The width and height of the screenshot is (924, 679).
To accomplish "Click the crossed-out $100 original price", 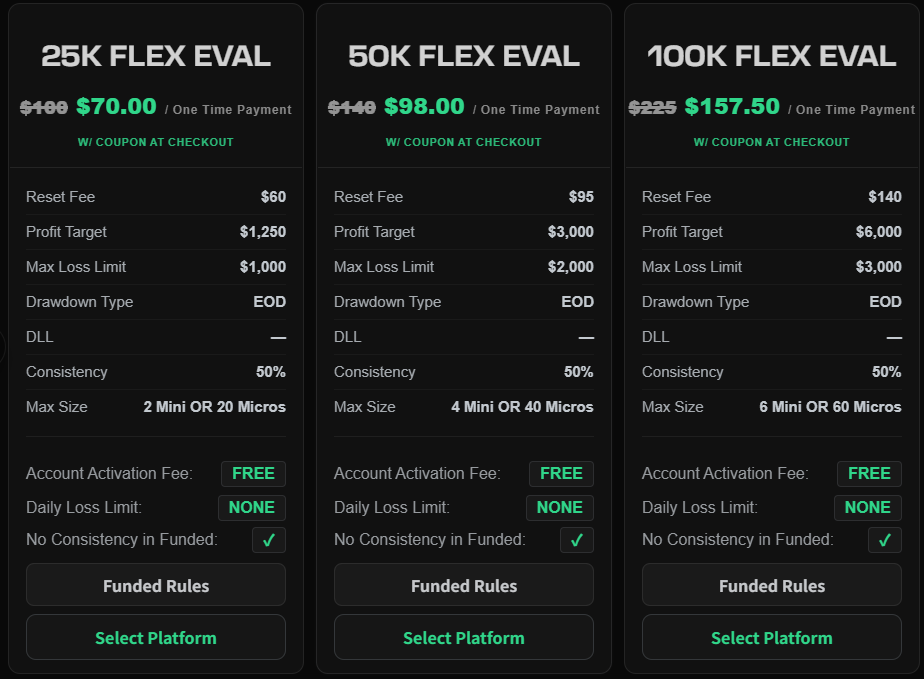I will pyautogui.click(x=44, y=108).
